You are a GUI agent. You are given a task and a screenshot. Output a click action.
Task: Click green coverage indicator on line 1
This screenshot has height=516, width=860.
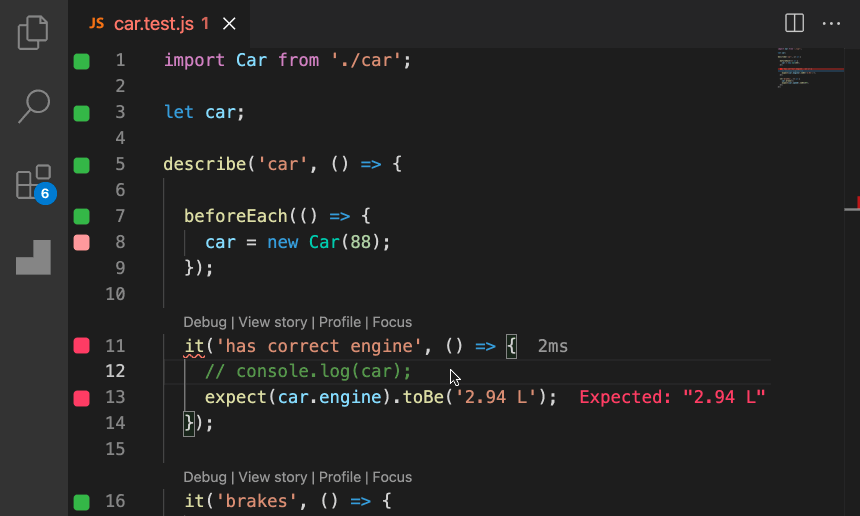click(81, 61)
